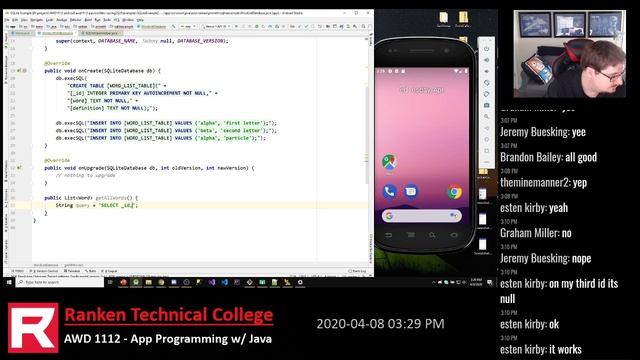
Task: Open the Code menu in Android Studio
Action: pyautogui.click(x=49, y=20)
